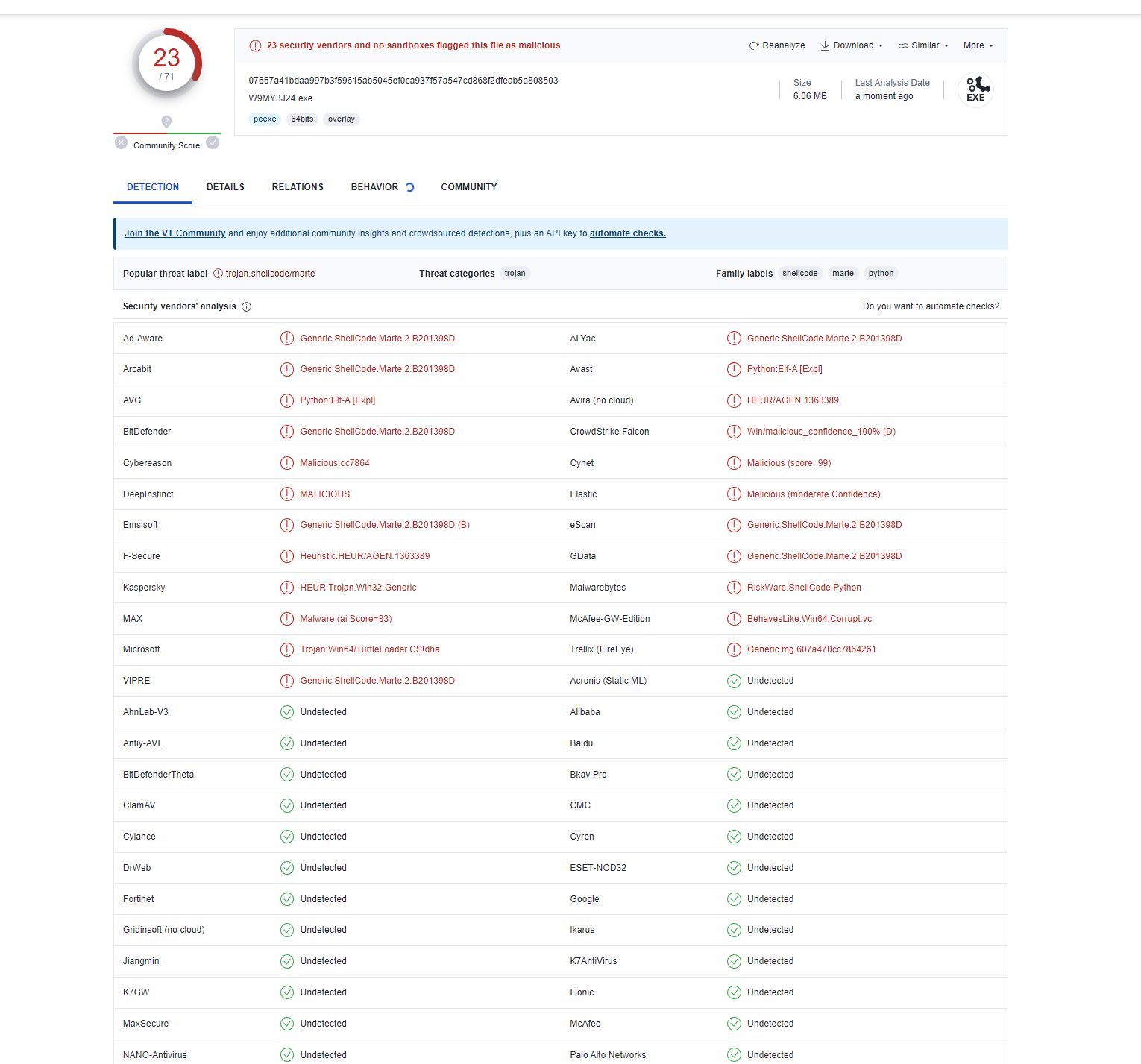Click the refresh icon next to the BEHAVIOR tab
Image resolution: width=1141 pixels, height=1064 pixels.
click(x=409, y=186)
